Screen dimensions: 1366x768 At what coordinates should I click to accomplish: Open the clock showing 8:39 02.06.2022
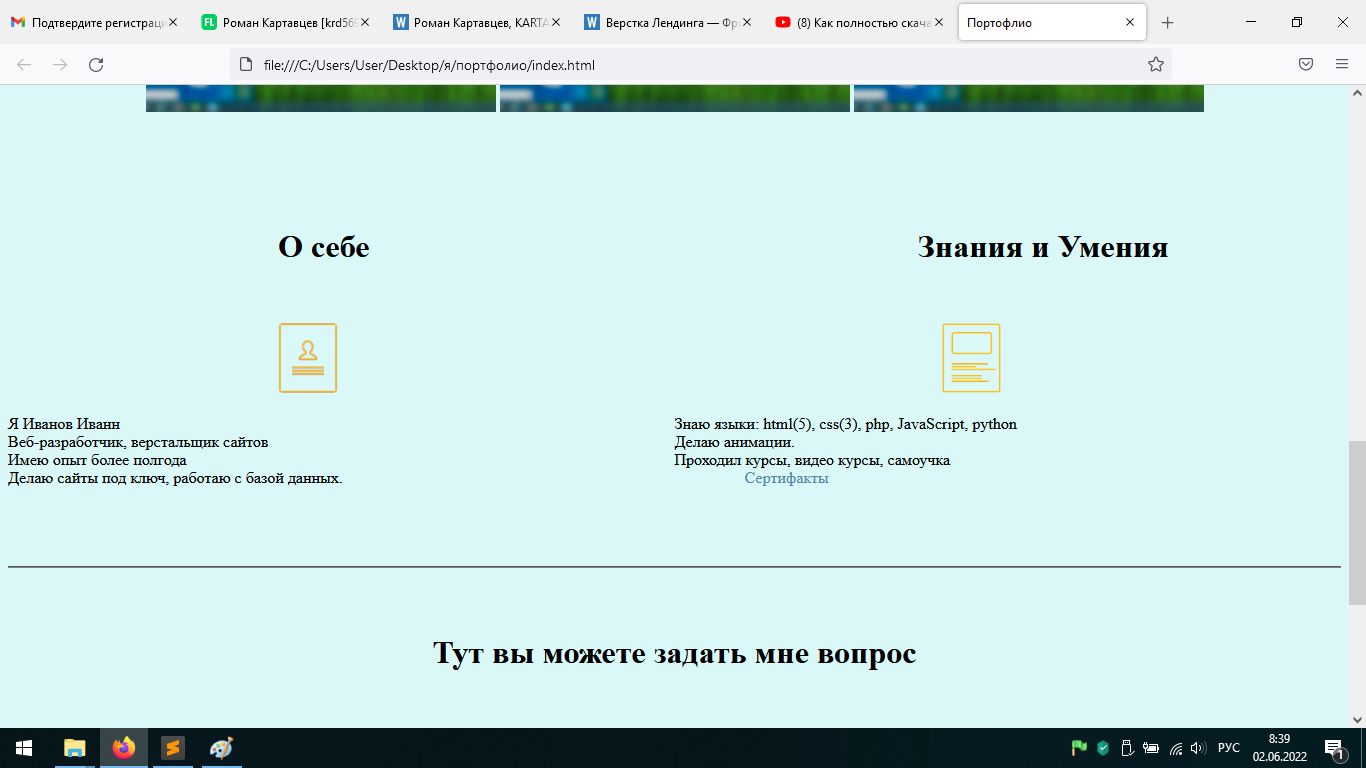click(1279, 748)
